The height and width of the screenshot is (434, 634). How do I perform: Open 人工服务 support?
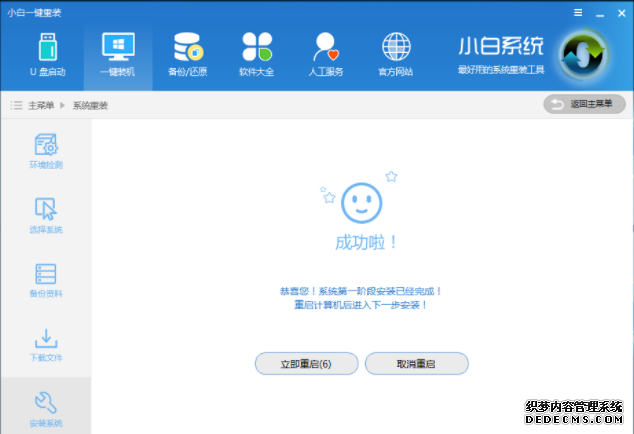coord(326,55)
